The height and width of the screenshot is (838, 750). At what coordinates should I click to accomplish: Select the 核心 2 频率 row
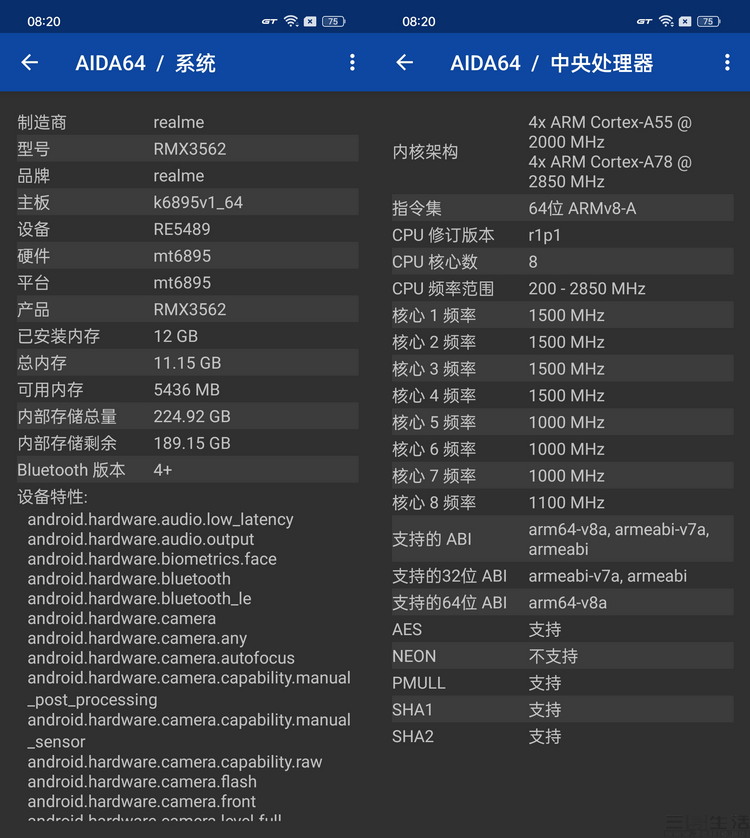click(x=562, y=342)
